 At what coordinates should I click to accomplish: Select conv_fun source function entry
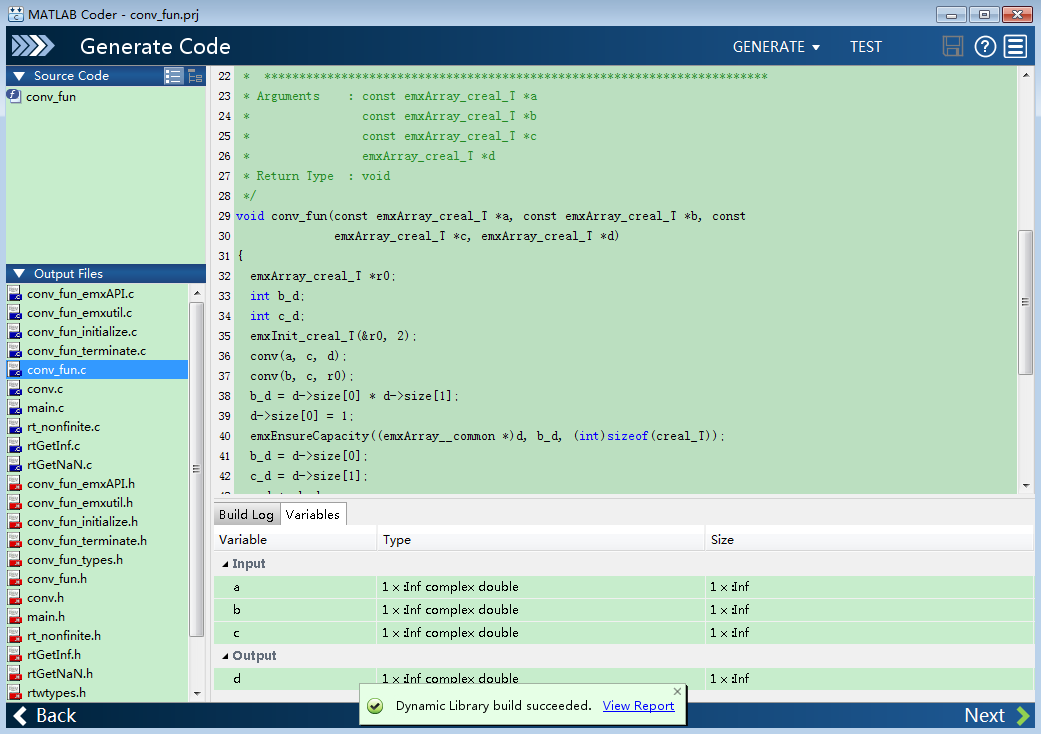51,97
